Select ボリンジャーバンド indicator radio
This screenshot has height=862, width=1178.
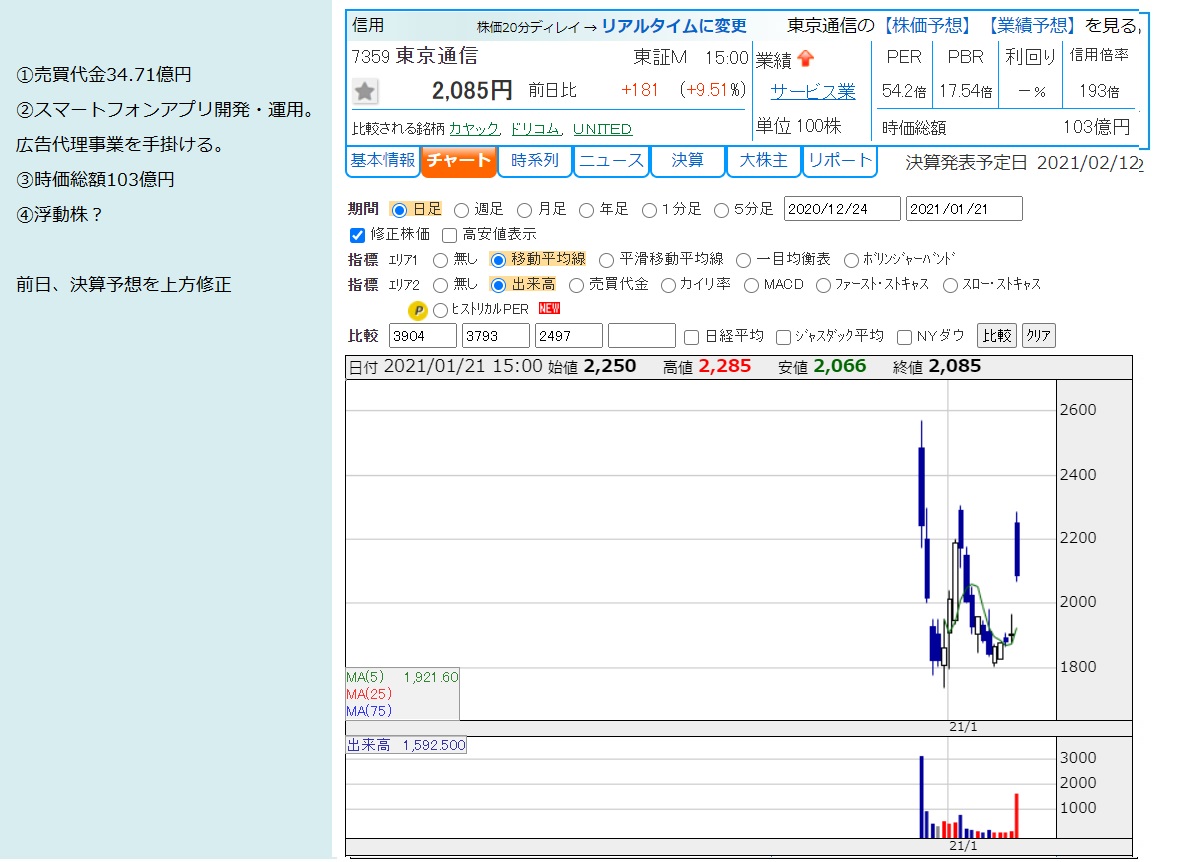click(x=851, y=260)
